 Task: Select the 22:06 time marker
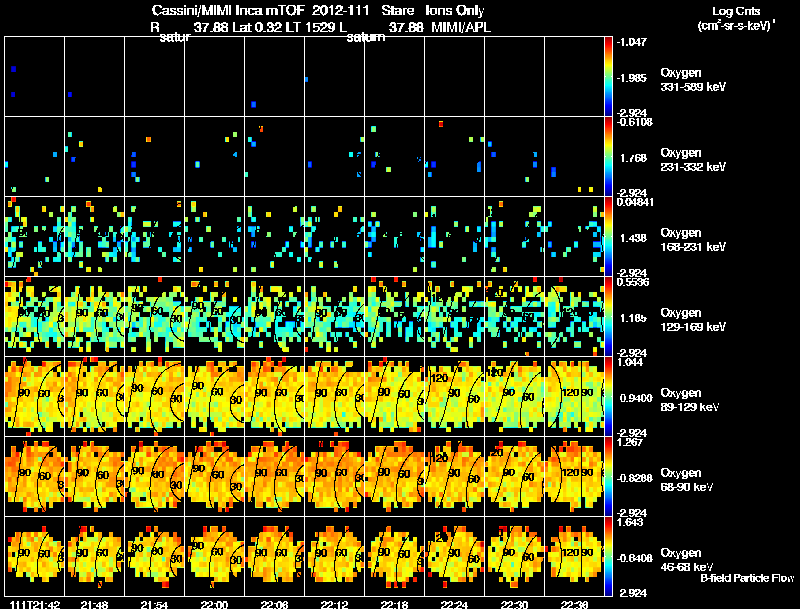coord(274,604)
